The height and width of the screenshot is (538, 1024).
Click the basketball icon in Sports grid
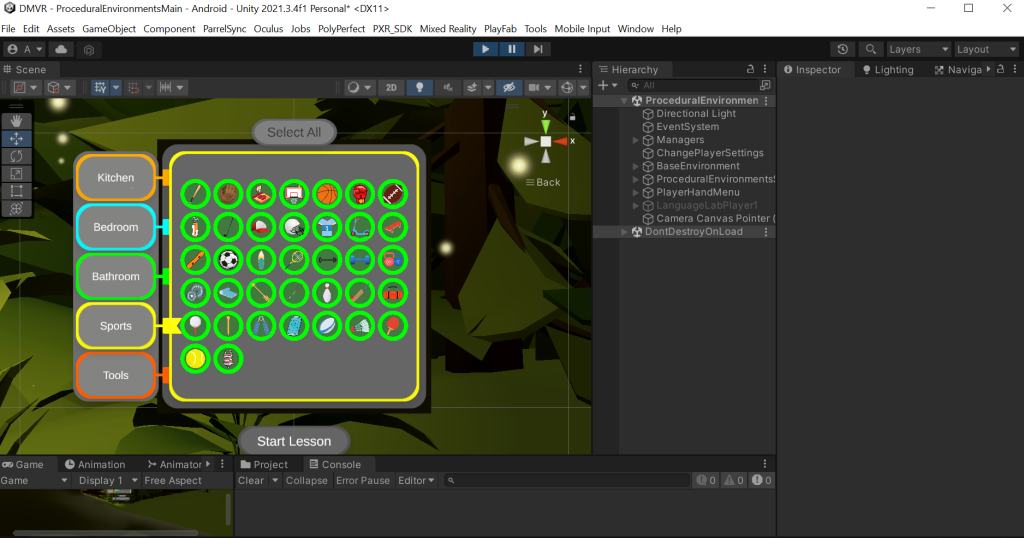coord(327,193)
